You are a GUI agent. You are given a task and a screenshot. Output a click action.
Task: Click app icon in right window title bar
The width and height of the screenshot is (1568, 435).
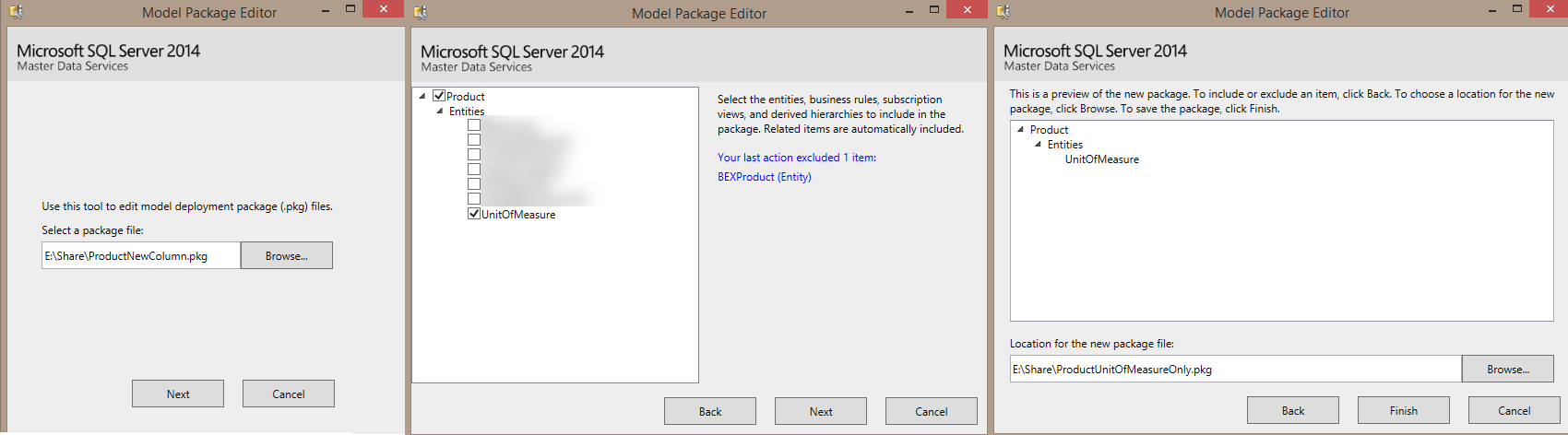1004,12
